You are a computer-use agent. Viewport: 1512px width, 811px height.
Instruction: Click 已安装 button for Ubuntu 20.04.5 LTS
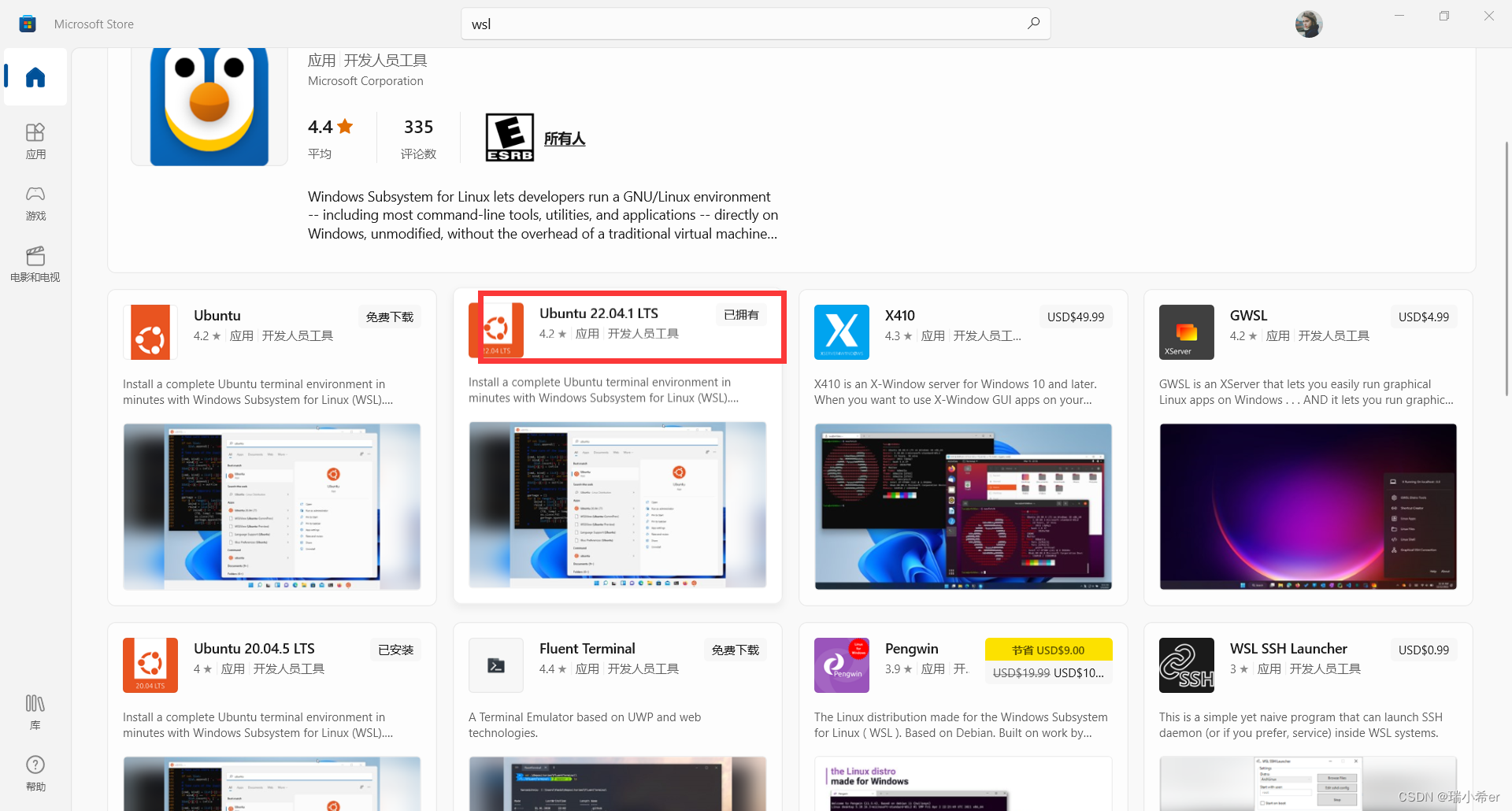pos(395,650)
